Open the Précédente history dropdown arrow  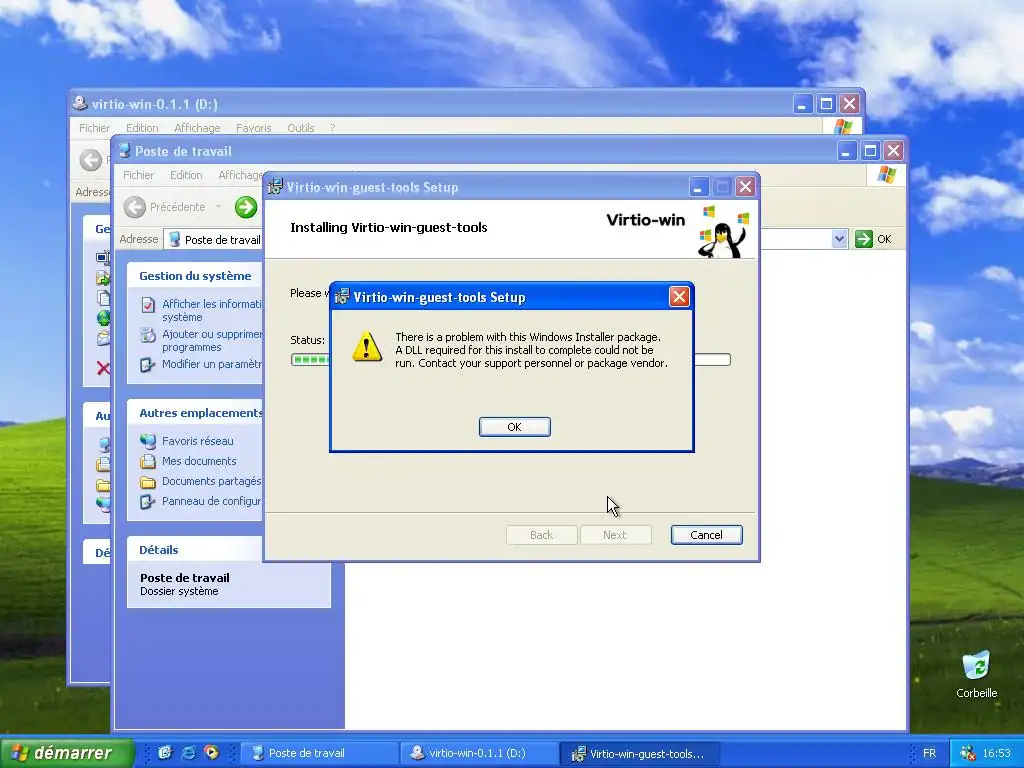coord(219,207)
